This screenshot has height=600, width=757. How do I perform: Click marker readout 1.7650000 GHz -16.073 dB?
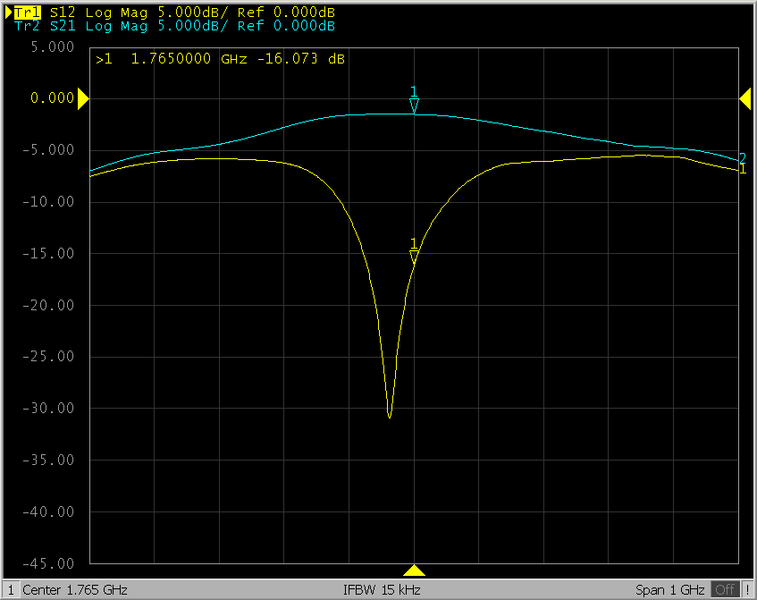point(220,60)
